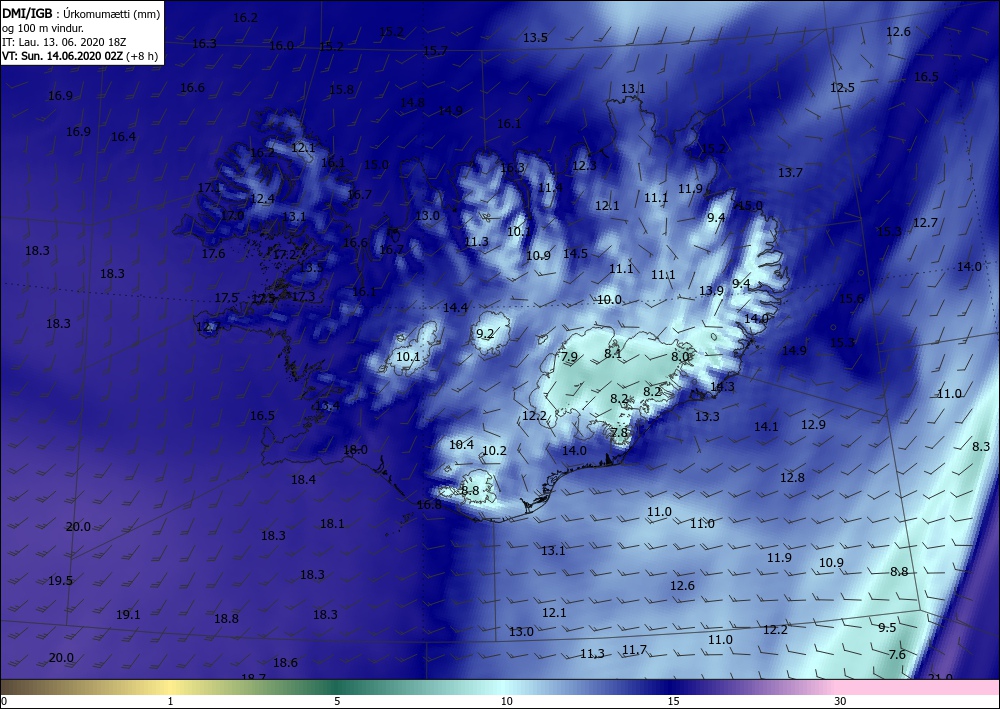1000x709 pixels.
Task: Click the 11.7 value near the bottom
Action: click(x=635, y=650)
